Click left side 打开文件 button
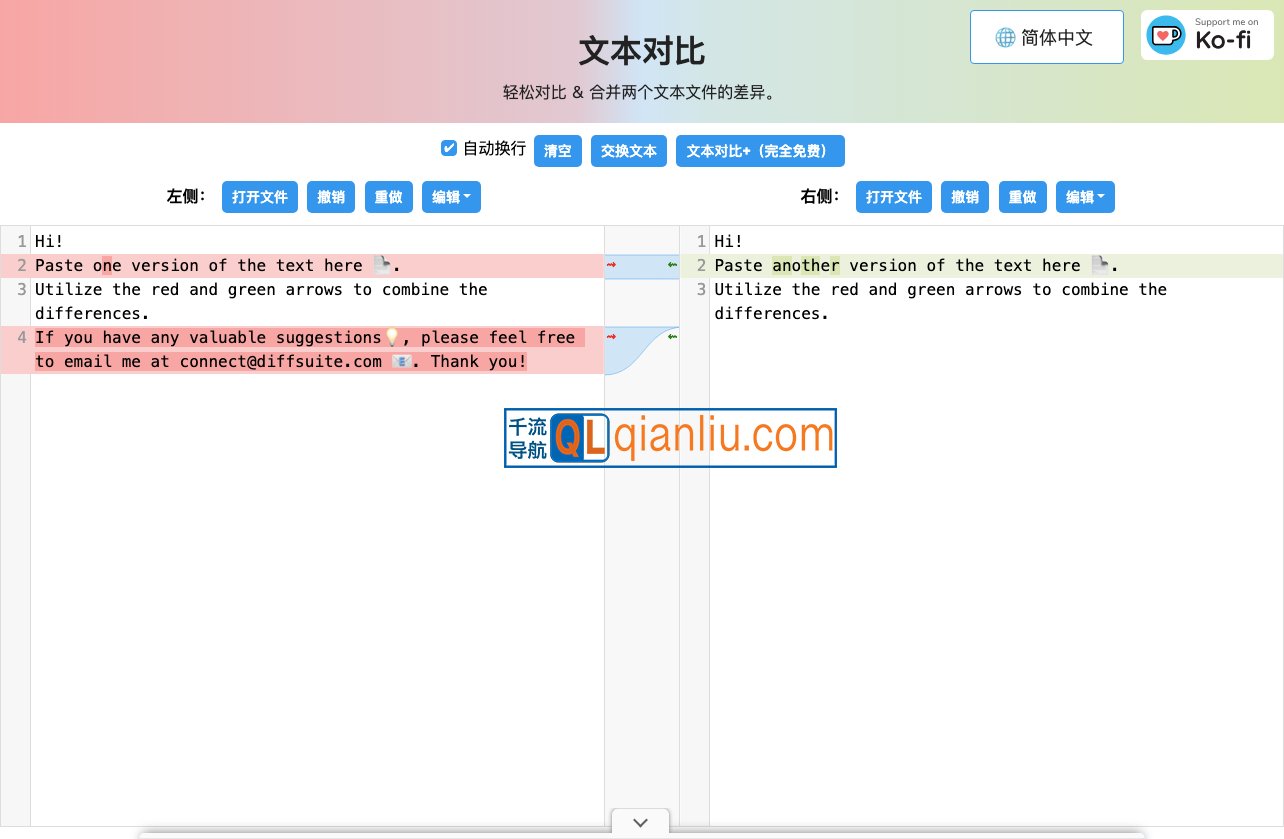This screenshot has width=1284, height=839. [x=260, y=197]
